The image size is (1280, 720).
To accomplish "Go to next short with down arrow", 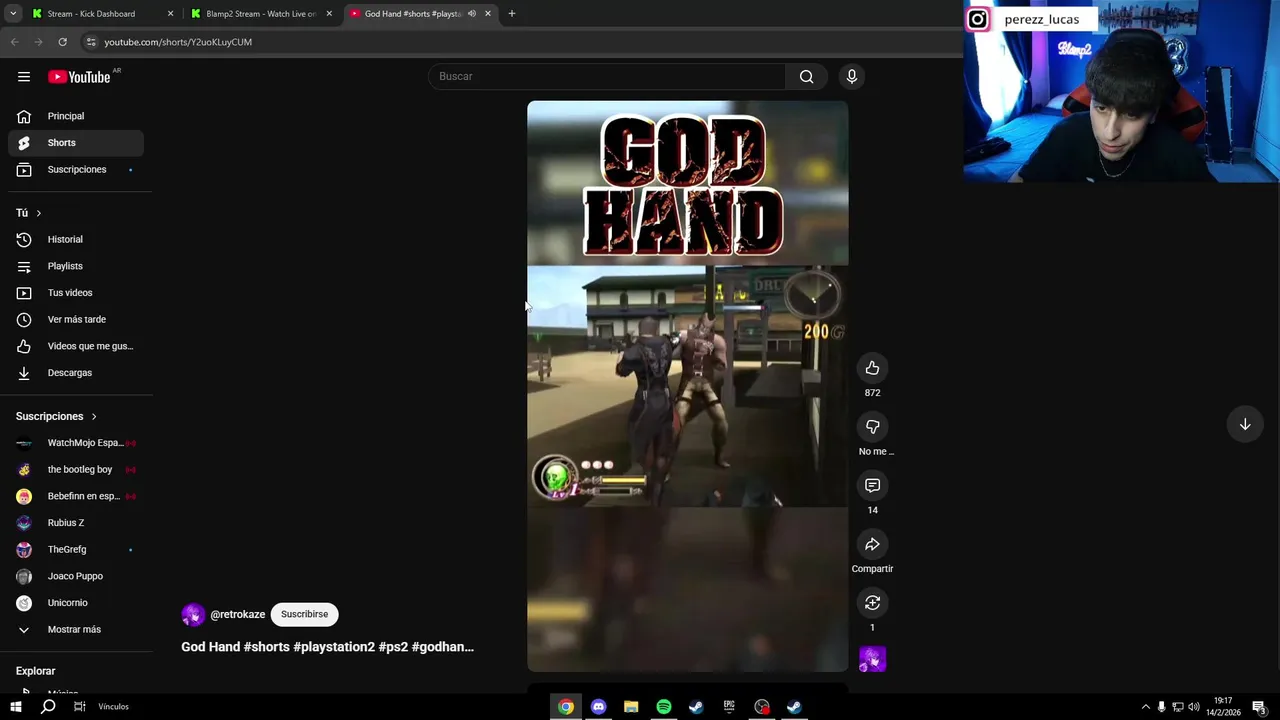I will click(1245, 424).
